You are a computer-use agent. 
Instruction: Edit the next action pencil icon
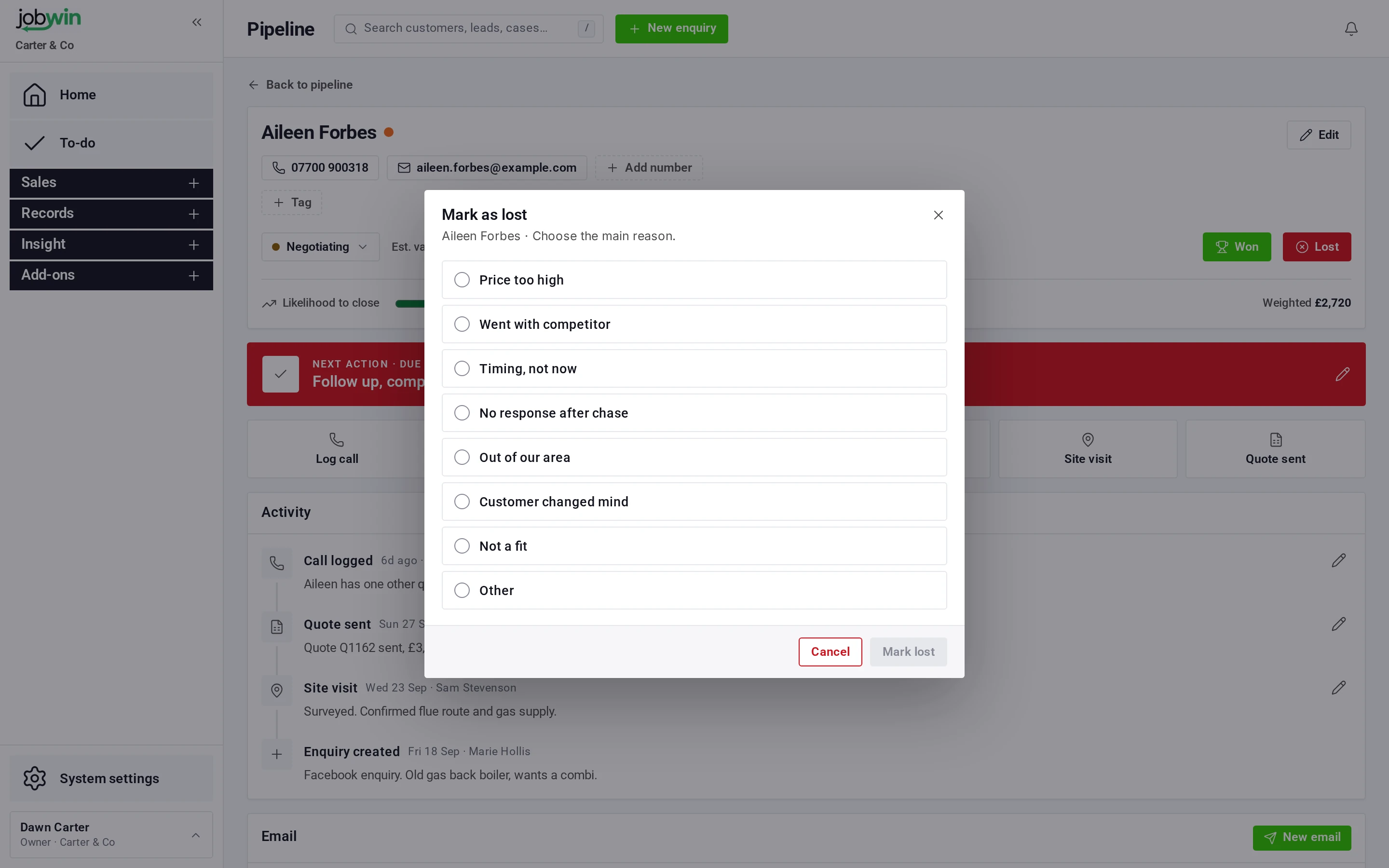click(1343, 374)
